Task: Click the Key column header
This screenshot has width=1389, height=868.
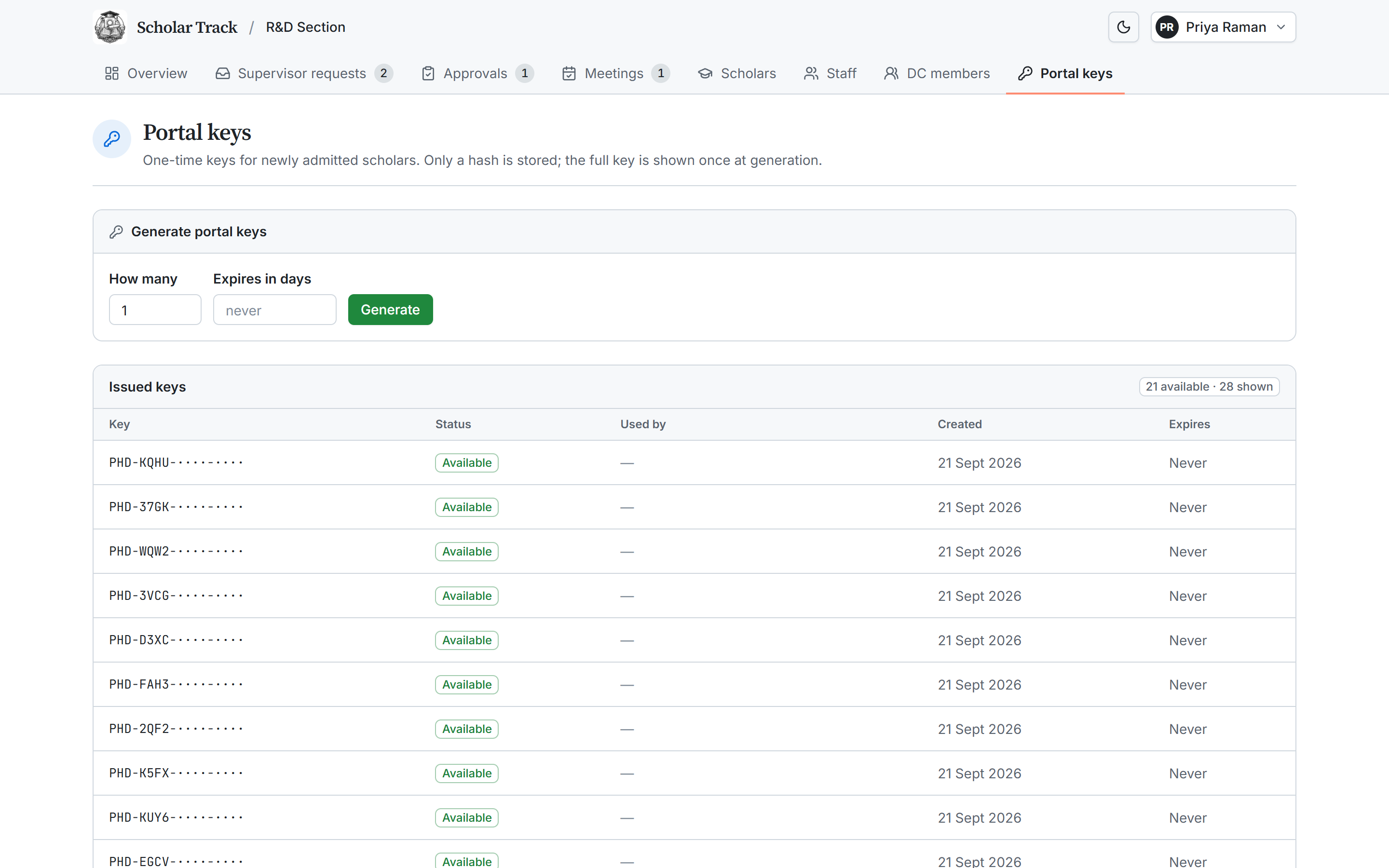Action: pyautogui.click(x=120, y=424)
